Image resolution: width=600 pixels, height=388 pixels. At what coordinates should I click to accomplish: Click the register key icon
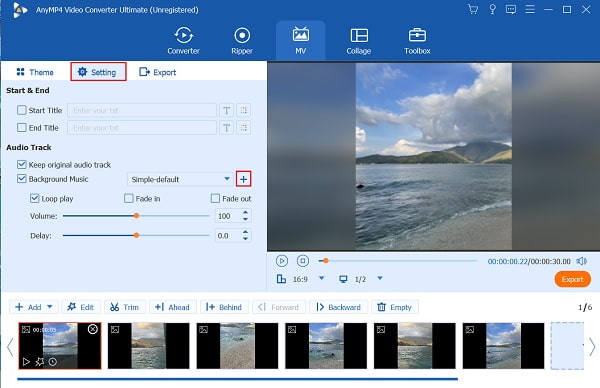(x=492, y=9)
